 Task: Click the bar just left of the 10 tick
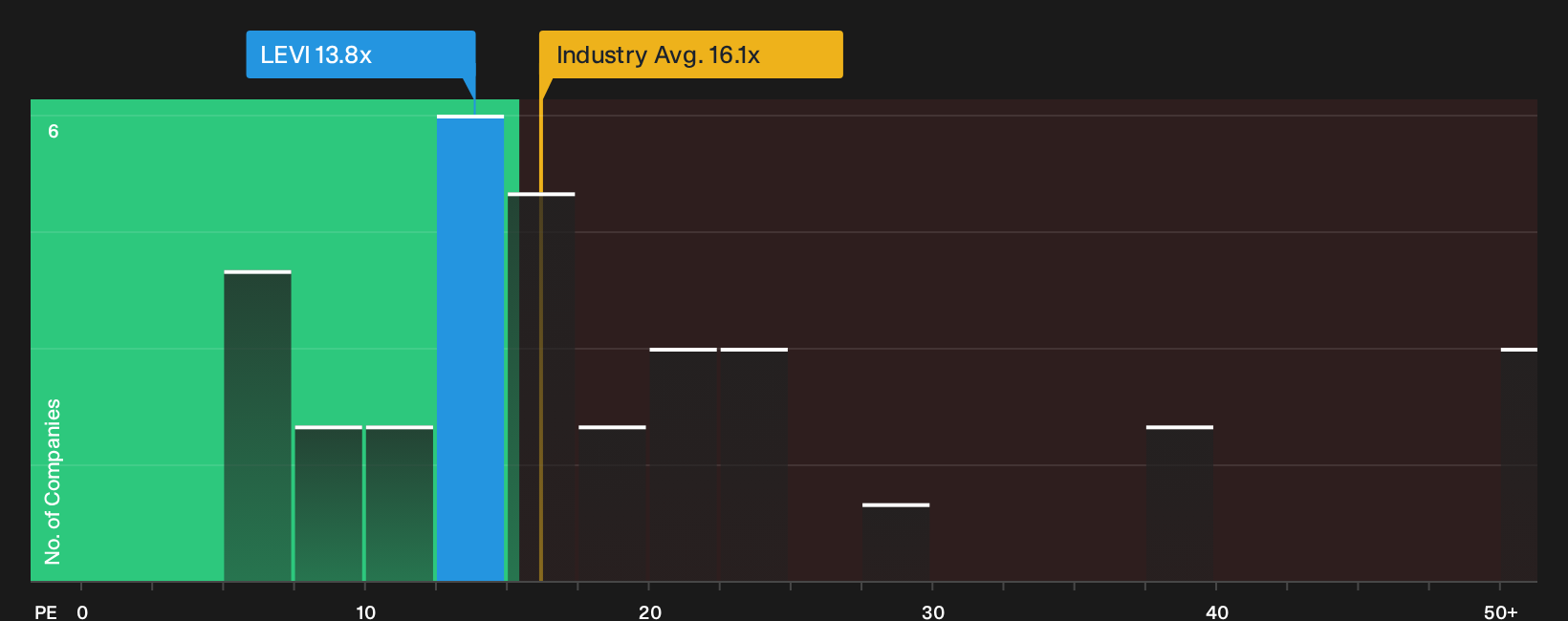(328, 503)
